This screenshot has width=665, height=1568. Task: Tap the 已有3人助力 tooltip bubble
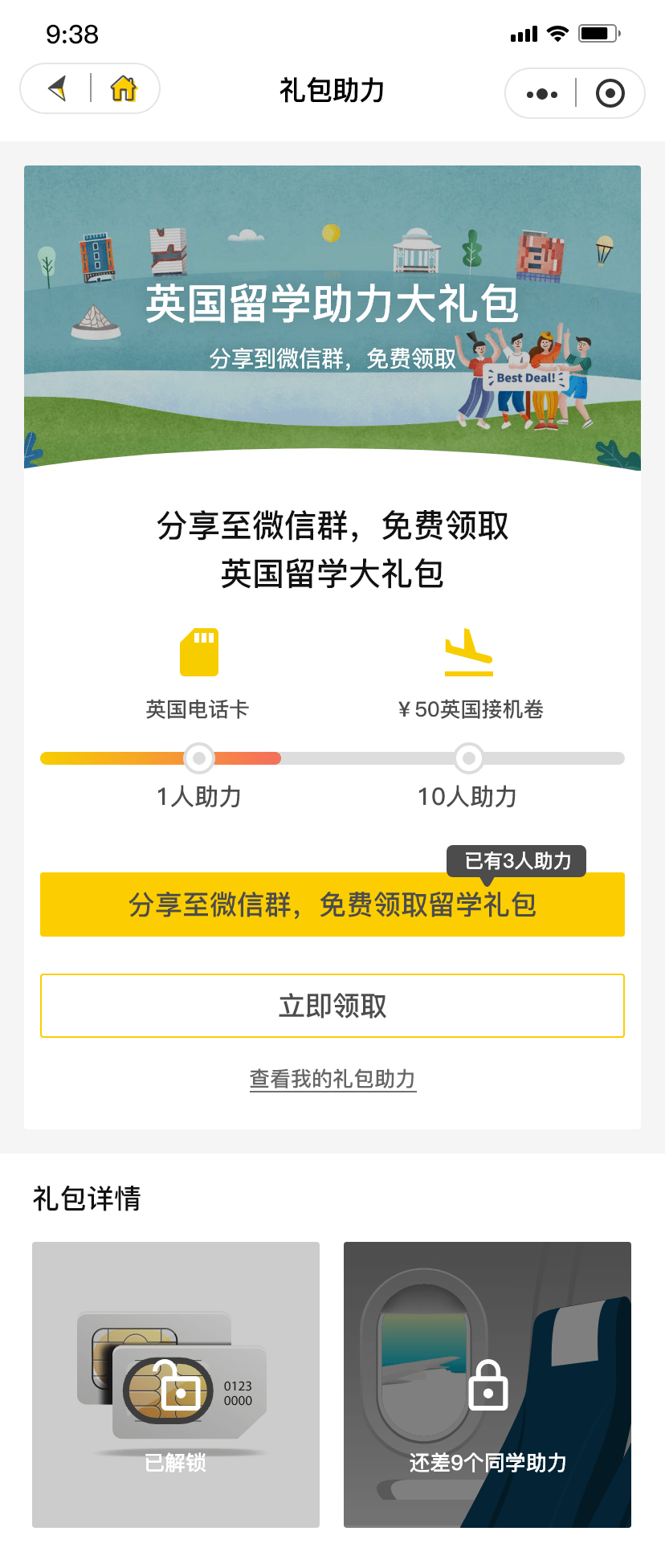pyautogui.click(x=517, y=861)
